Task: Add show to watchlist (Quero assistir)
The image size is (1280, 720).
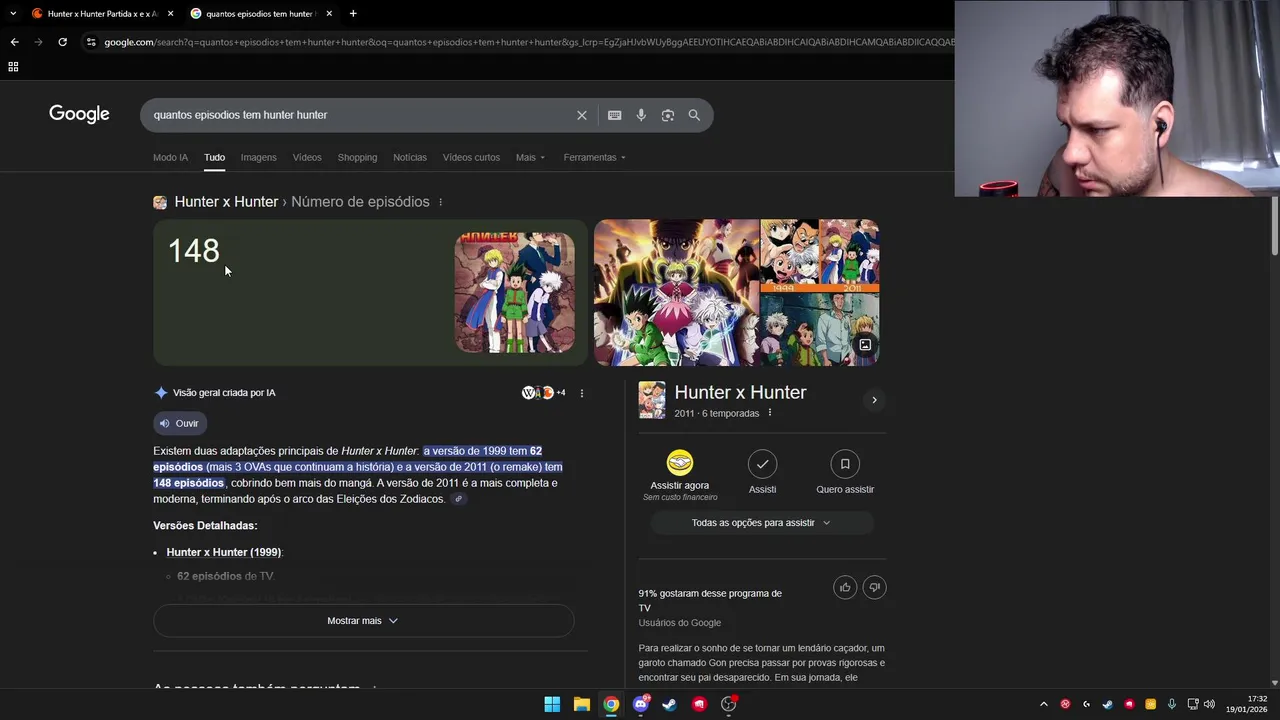Action: point(845,473)
